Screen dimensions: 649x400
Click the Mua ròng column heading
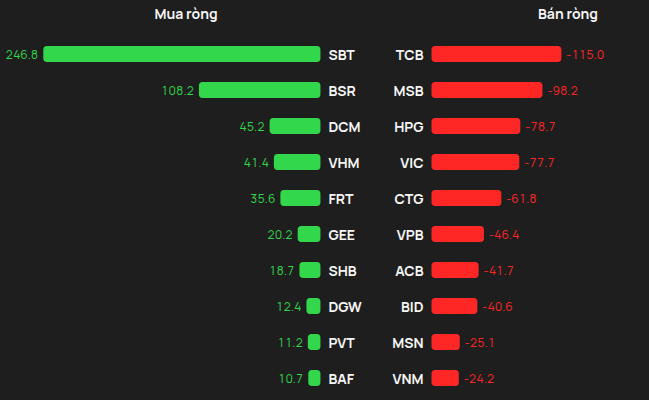pos(186,14)
